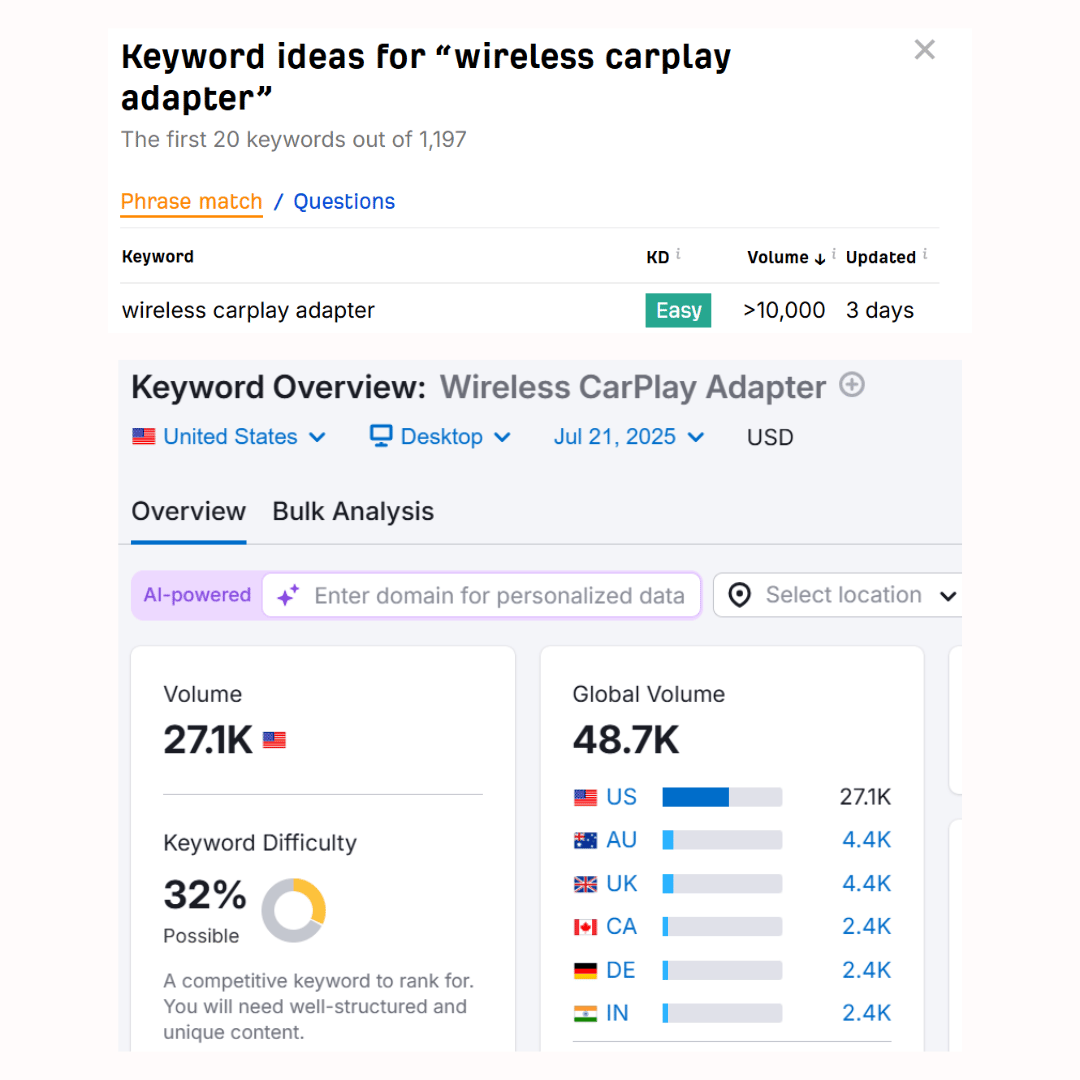Open the IN country link

click(617, 1013)
